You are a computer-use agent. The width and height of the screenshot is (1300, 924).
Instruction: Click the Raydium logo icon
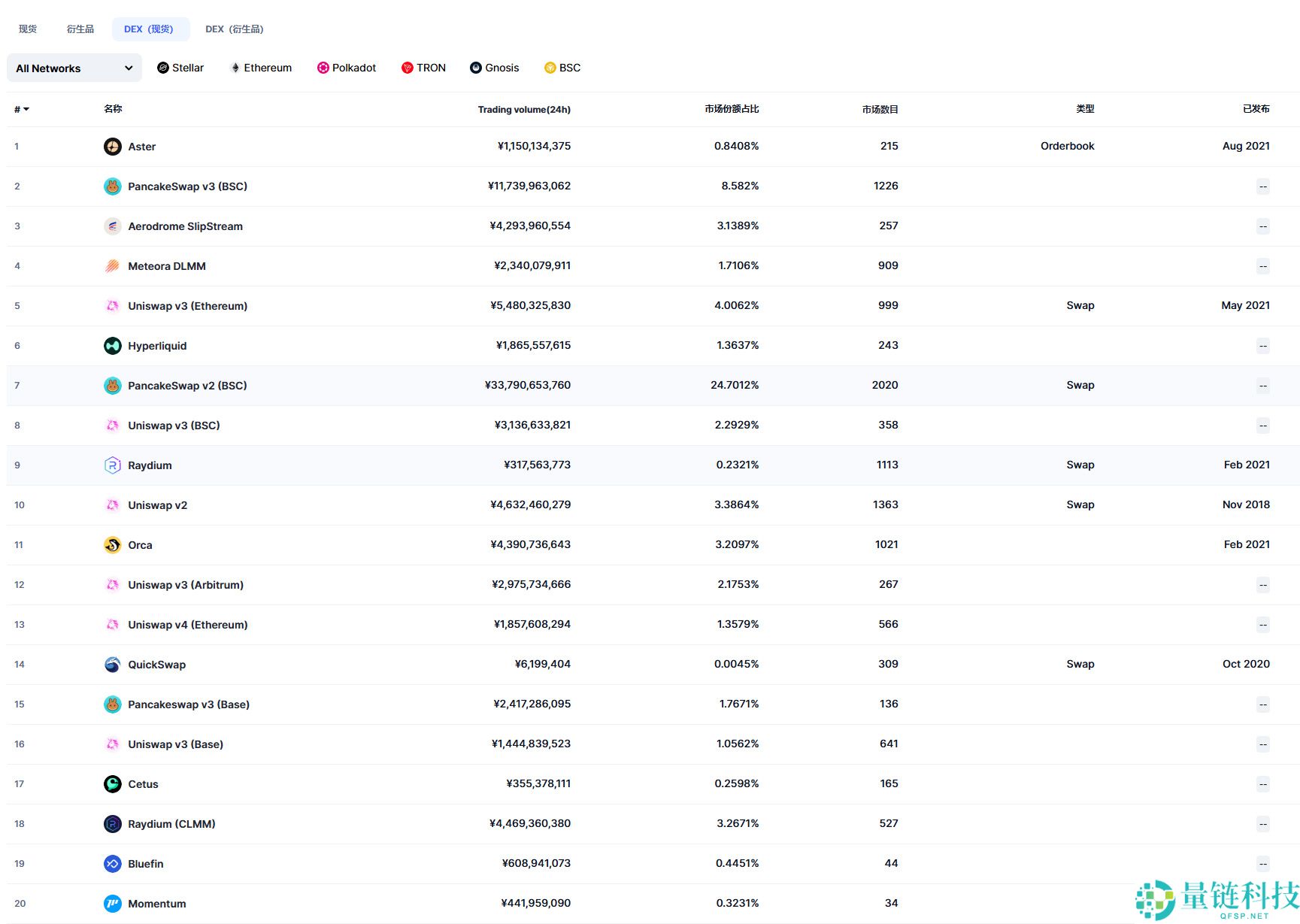(112, 465)
